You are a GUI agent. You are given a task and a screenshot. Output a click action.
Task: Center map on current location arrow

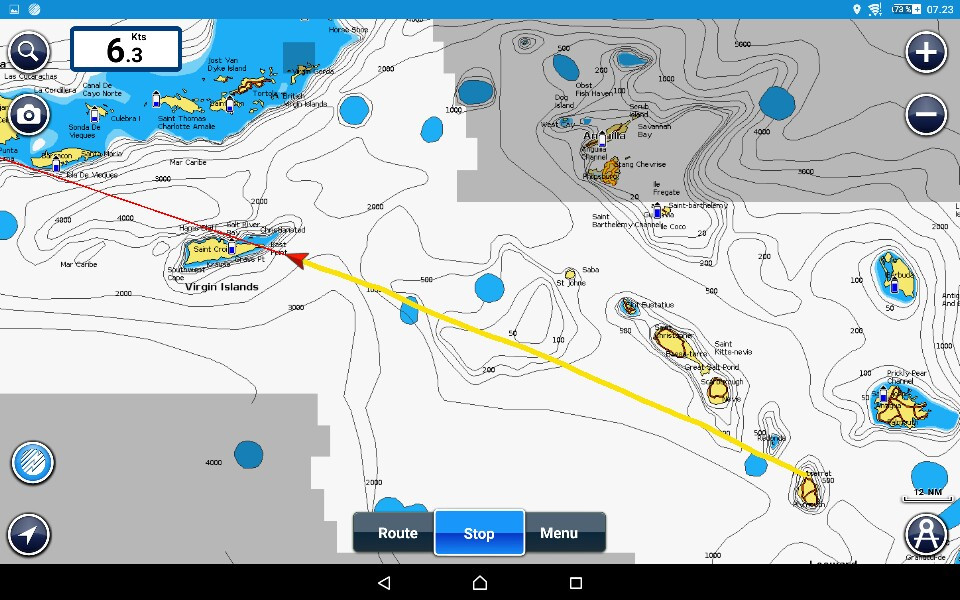click(x=29, y=535)
